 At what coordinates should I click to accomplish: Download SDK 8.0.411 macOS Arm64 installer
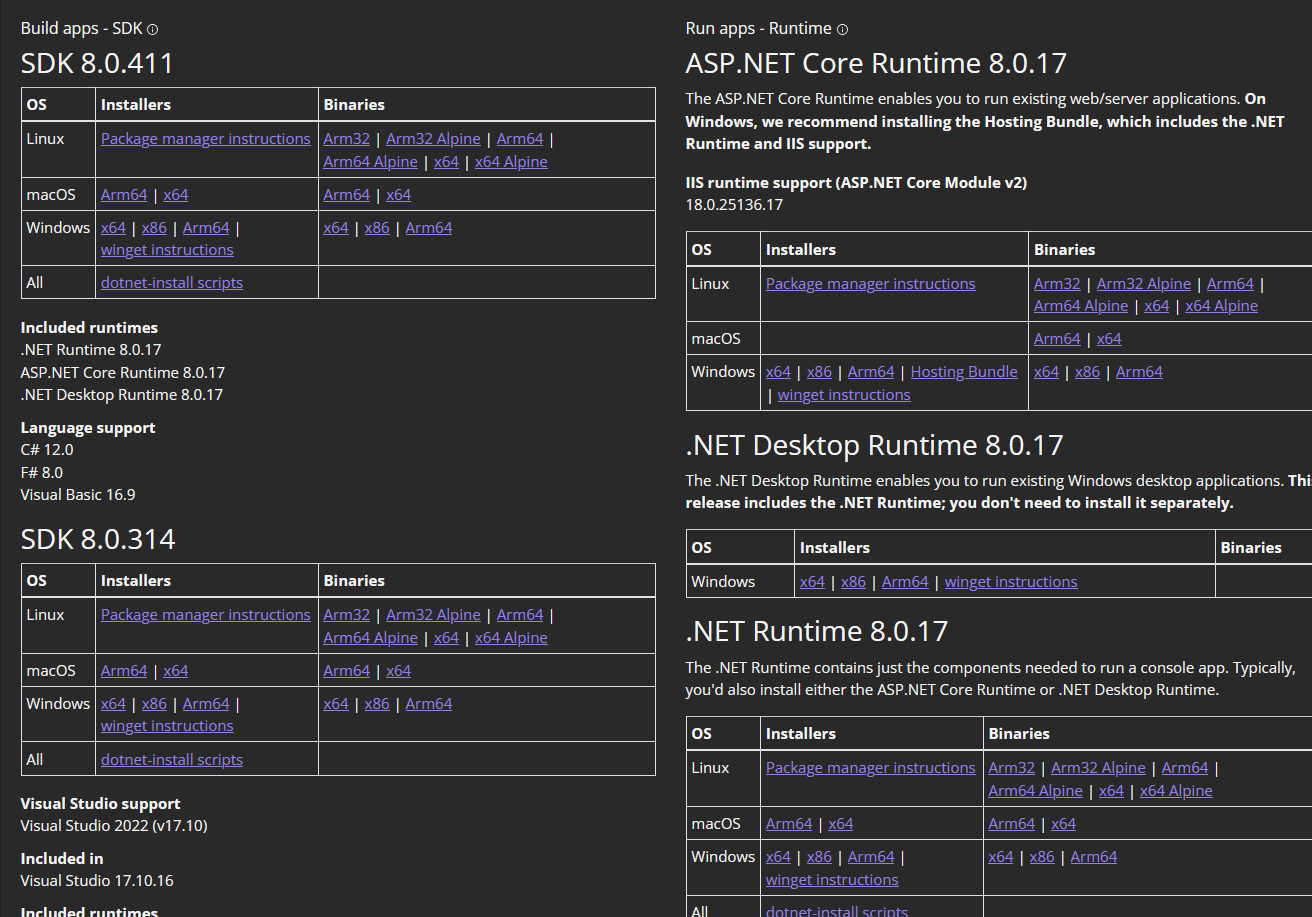tap(124, 195)
